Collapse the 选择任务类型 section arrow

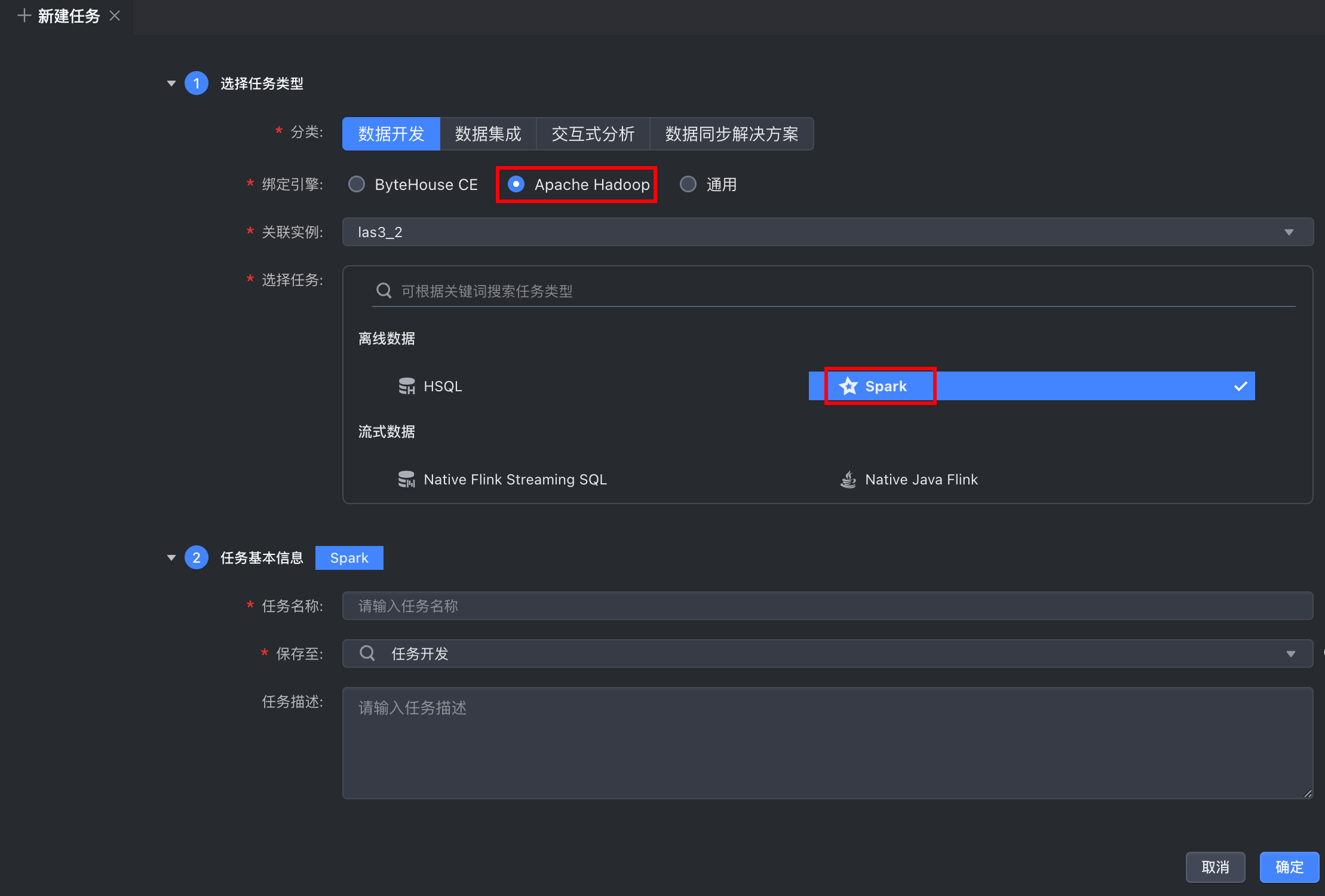click(x=171, y=84)
